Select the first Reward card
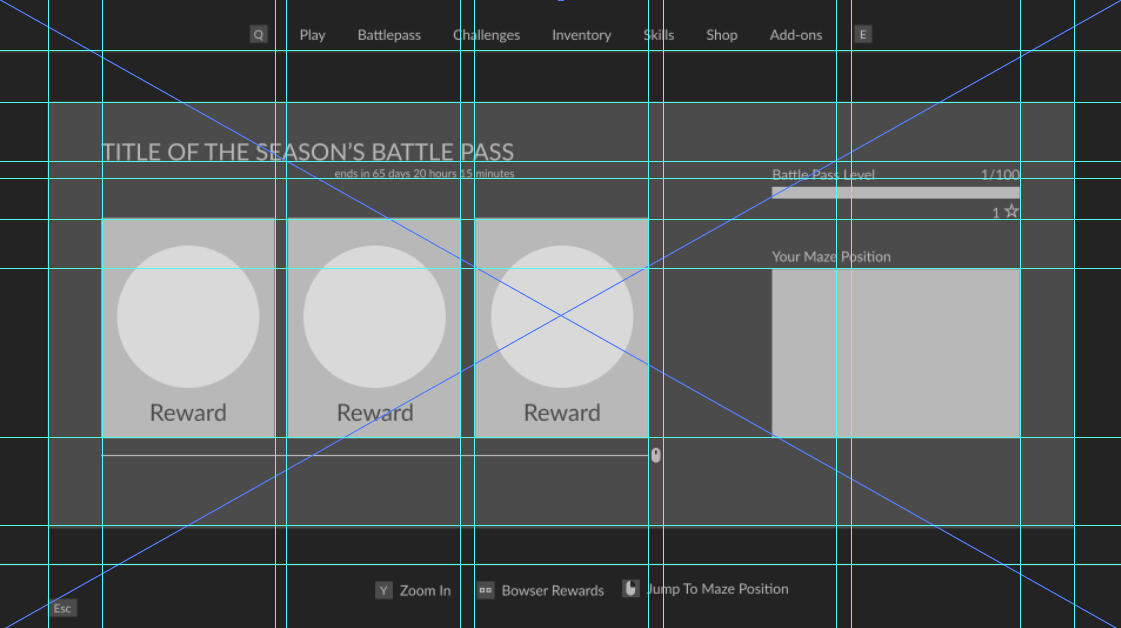The image size is (1121, 628). click(x=187, y=325)
